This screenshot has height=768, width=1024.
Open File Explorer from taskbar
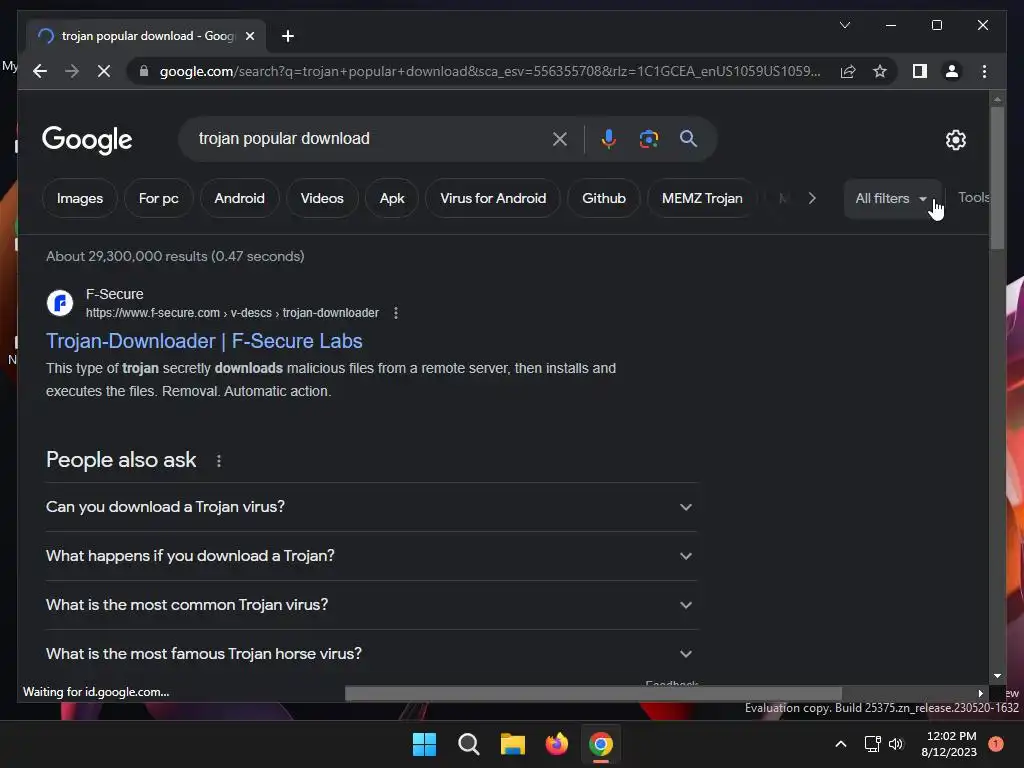pyautogui.click(x=513, y=744)
